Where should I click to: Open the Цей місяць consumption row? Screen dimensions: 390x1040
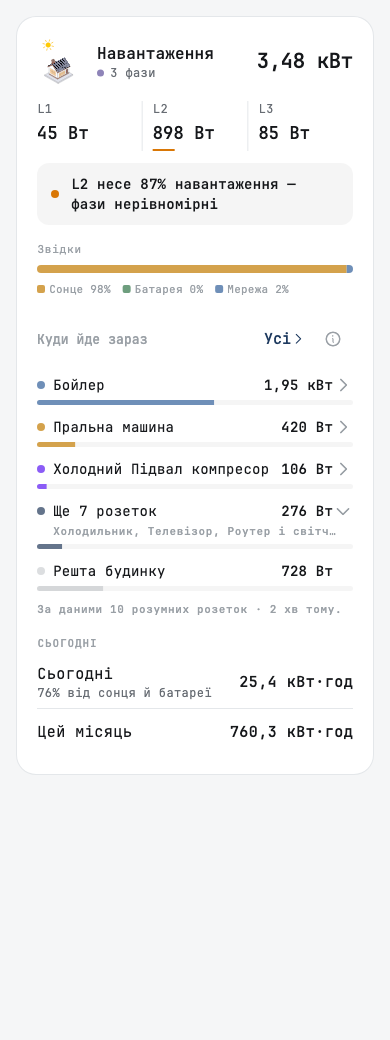coord(195,732)
